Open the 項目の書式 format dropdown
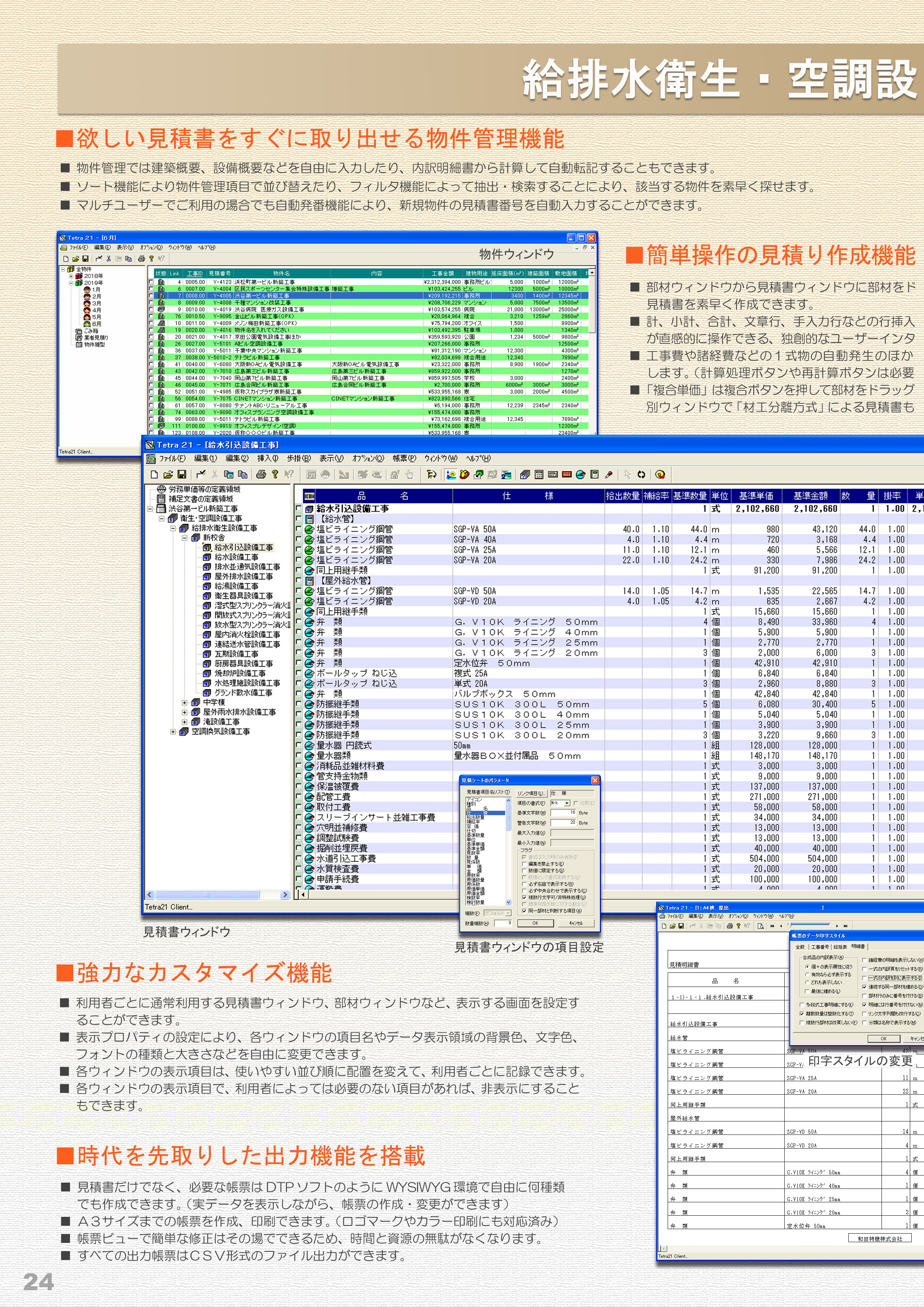This screenshot has height=1307, width=924. point(567,803)
